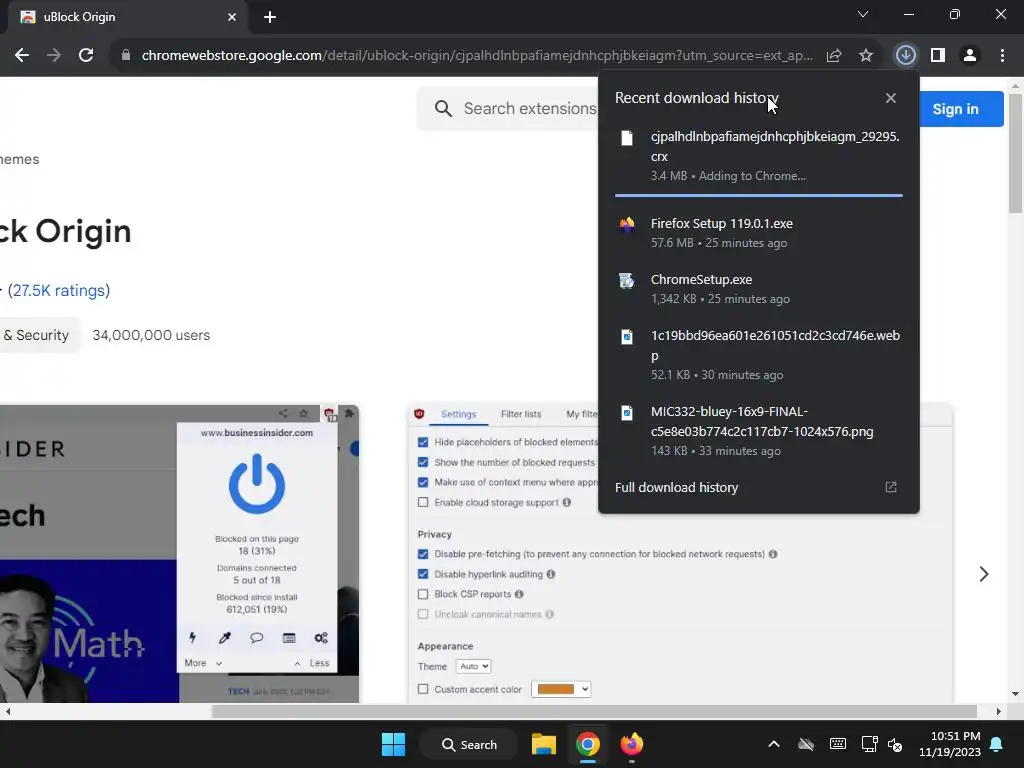Click the taskbar Search box

point(469,744)
